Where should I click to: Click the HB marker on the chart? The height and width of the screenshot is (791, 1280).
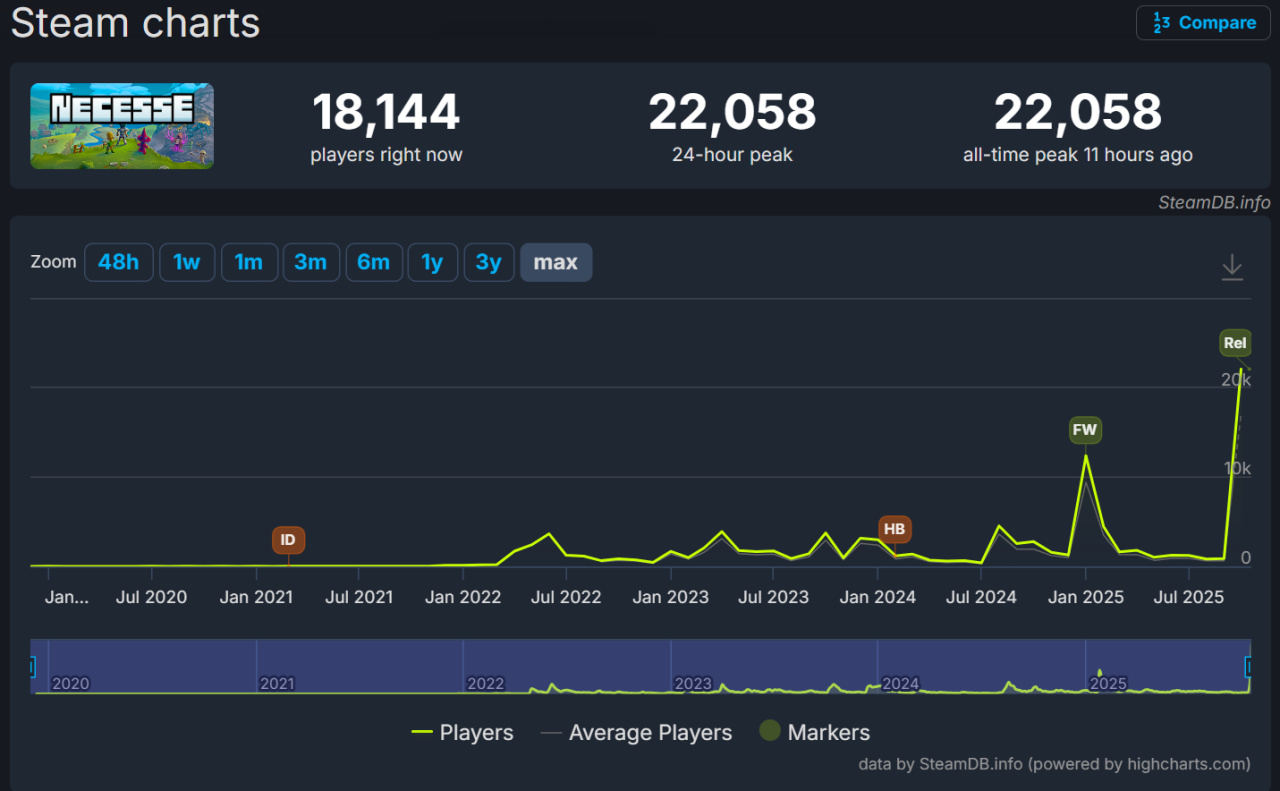[894, 529]
